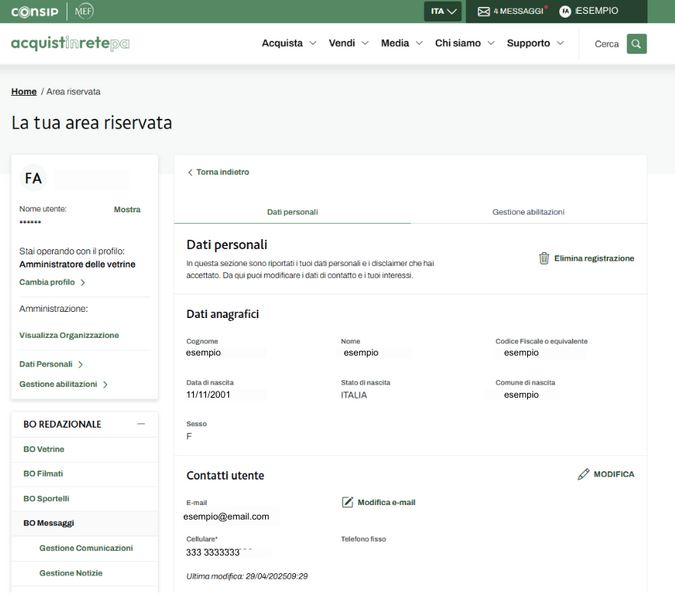
Task: Open Visualizza Organizzazione link
Action: pos(69,335)
